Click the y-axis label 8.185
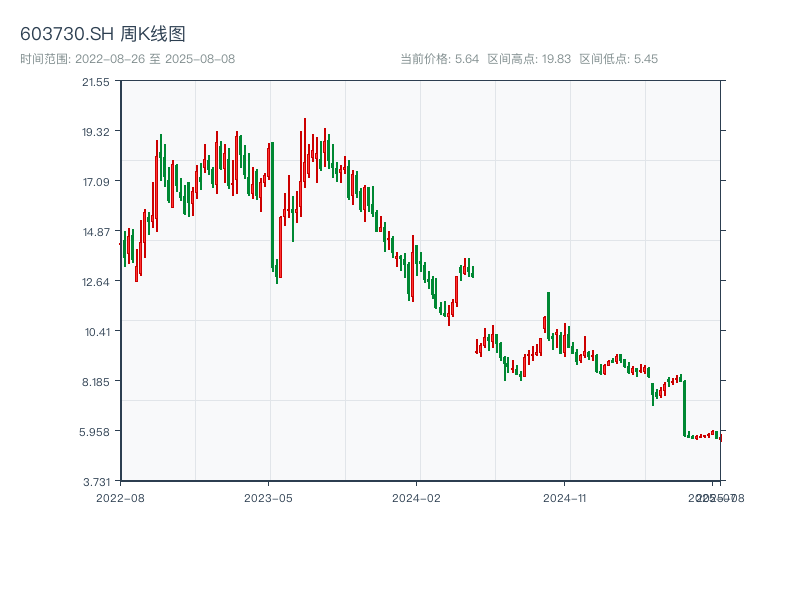This screenshot has width=800, height=600. 96,382
